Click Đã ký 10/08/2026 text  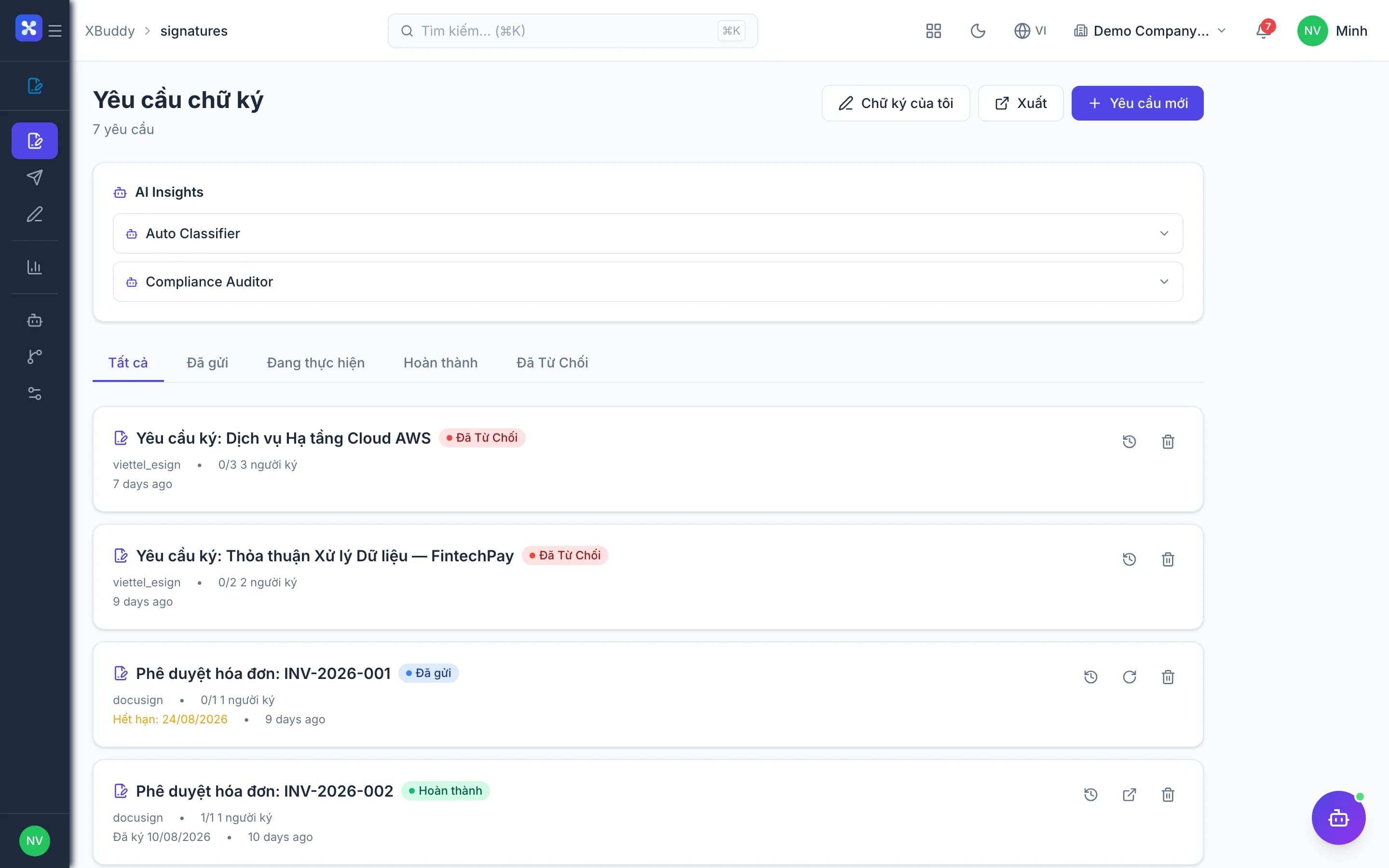pyautogui.click(x=162, y=837)
